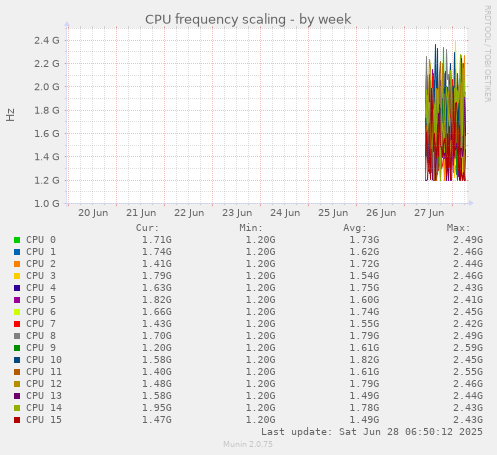497x455 pixels.
Task: Click the chart title 'CPU frequency scaling - by week'
Action: click(x=248, y=19)
